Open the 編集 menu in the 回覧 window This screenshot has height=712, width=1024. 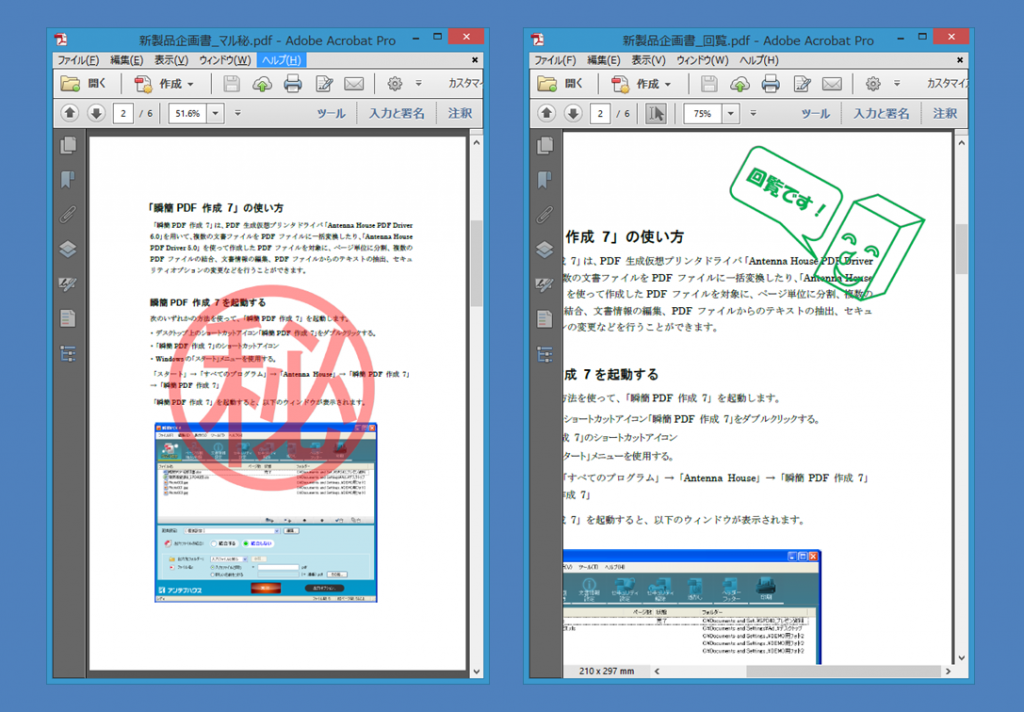tap(603, 60)
